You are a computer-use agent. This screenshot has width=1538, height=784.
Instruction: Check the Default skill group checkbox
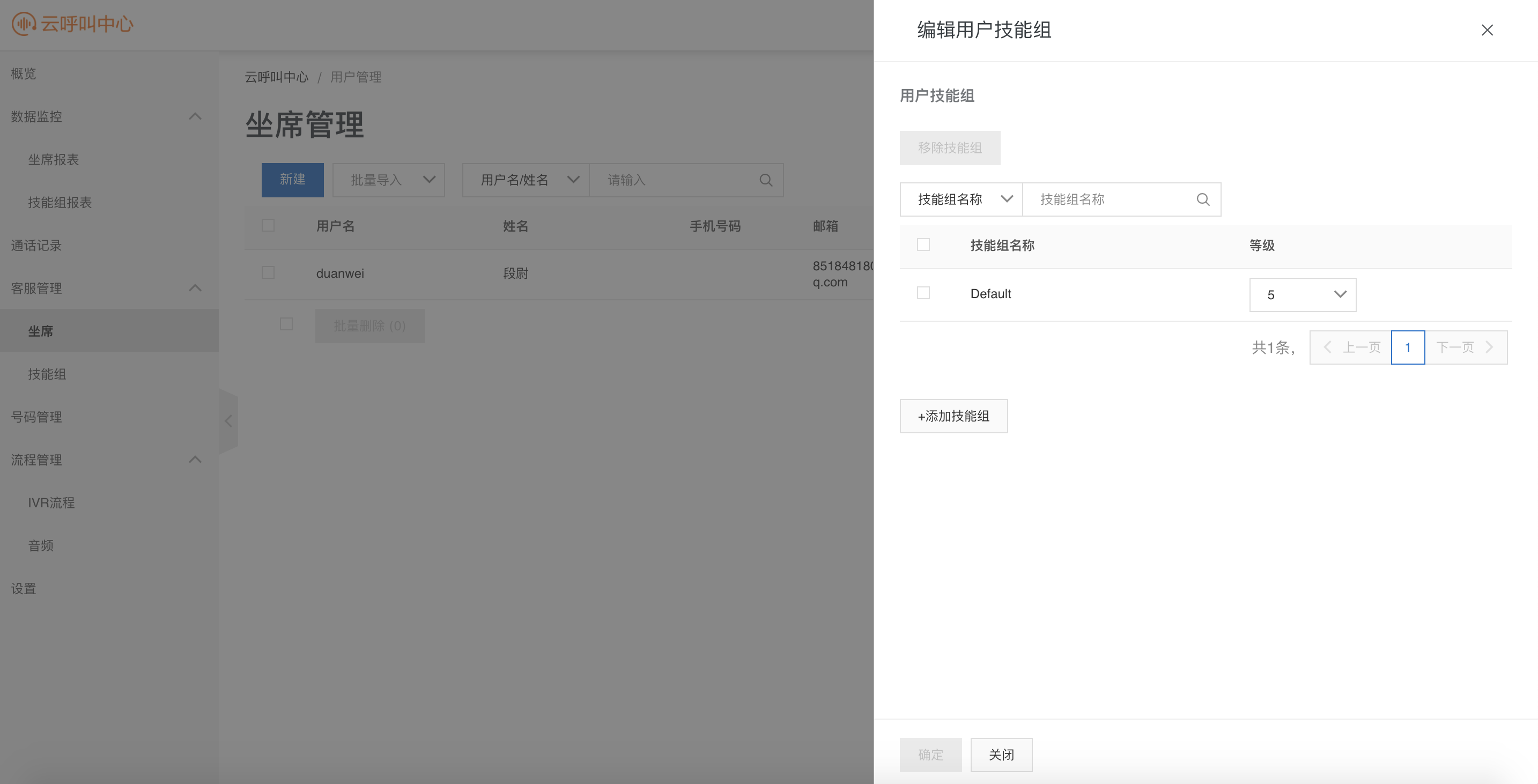(923, 293)
